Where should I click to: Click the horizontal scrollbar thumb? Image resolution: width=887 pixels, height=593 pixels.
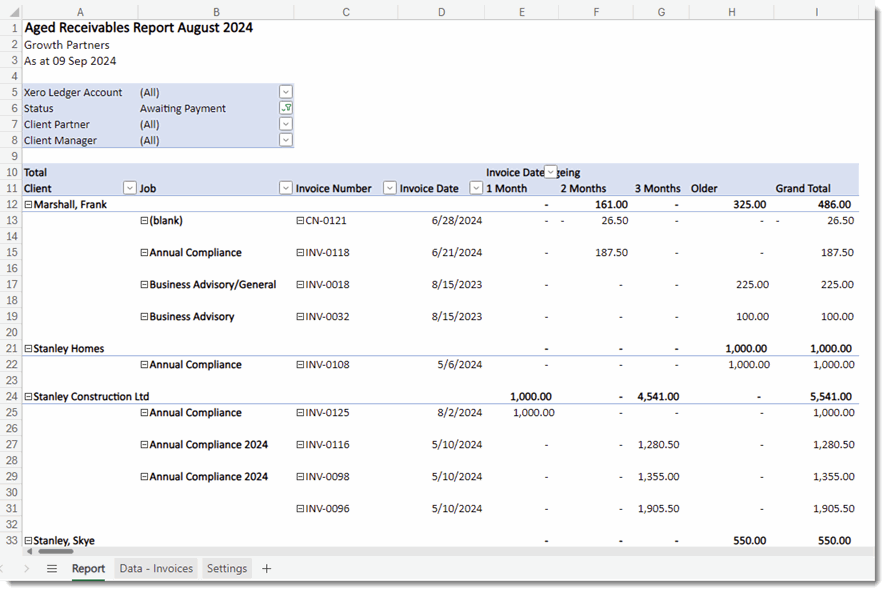(55, 551)
